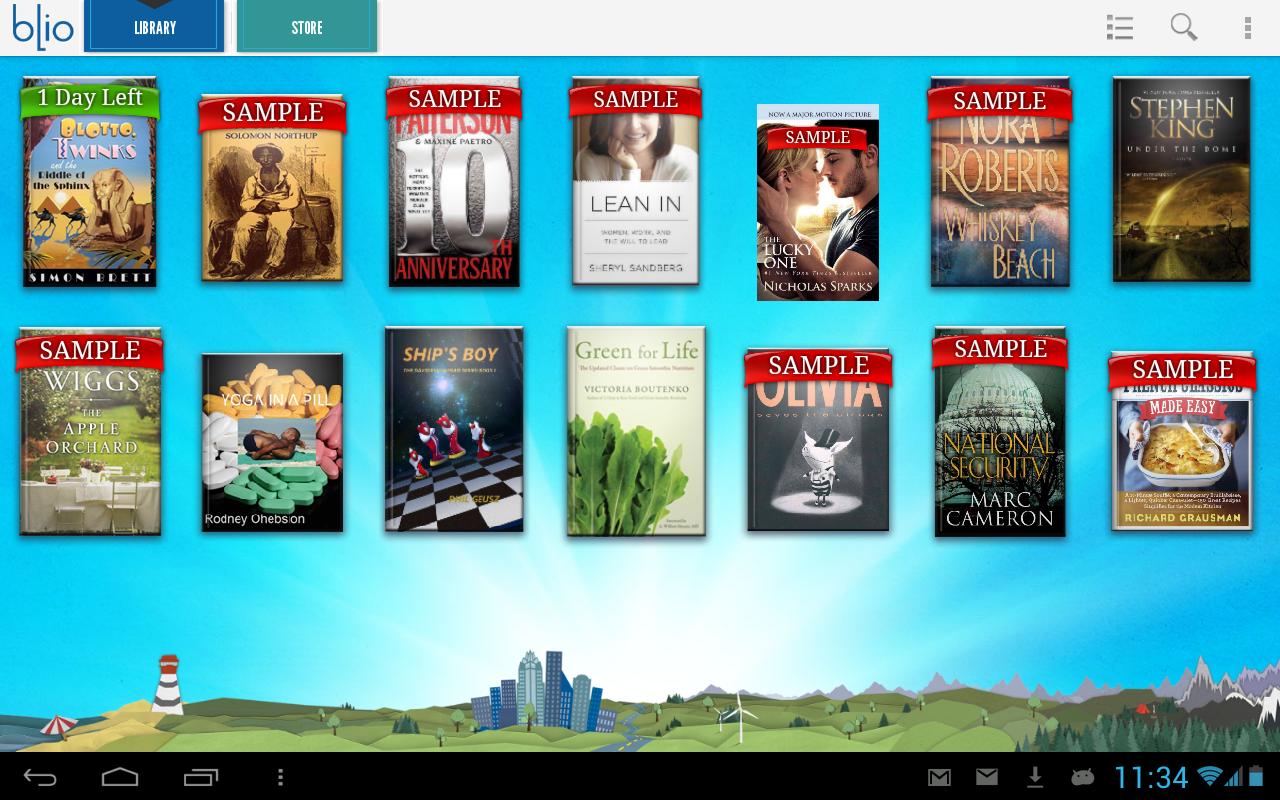The width and height of the screenshot is (1280, 800).
Task: Tap the Android back button
Action: [40, 777]
